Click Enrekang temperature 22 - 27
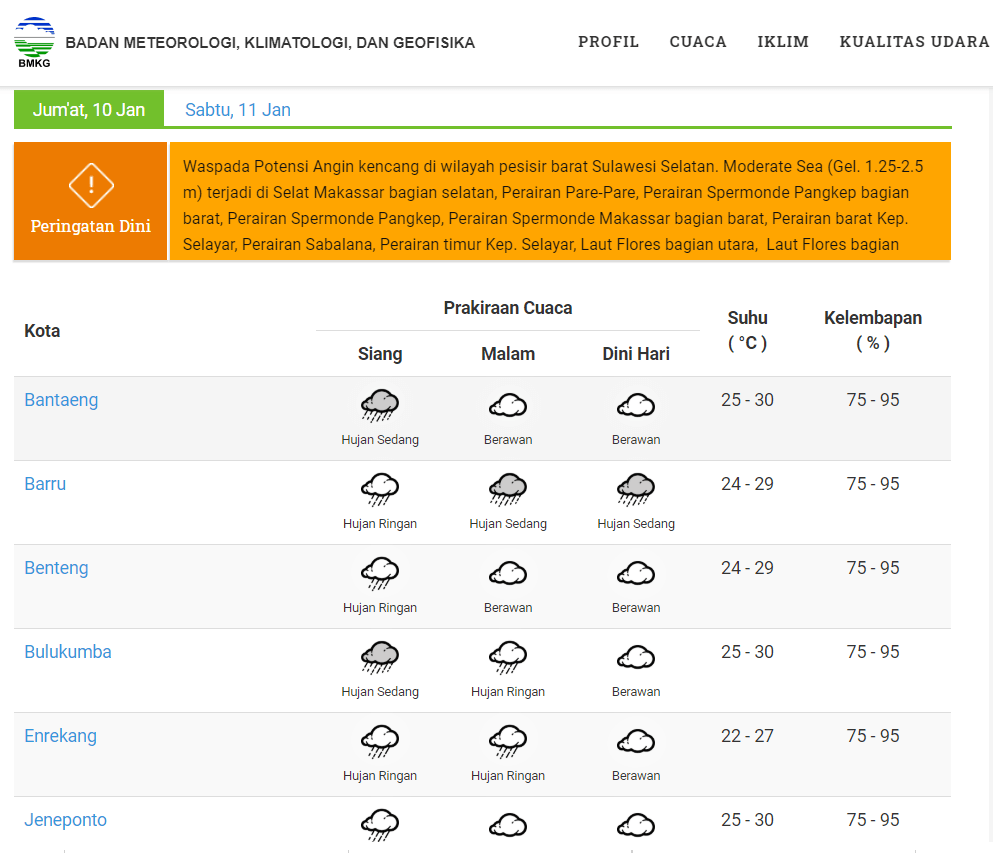 pyautogui.click(x=747, y=736)
